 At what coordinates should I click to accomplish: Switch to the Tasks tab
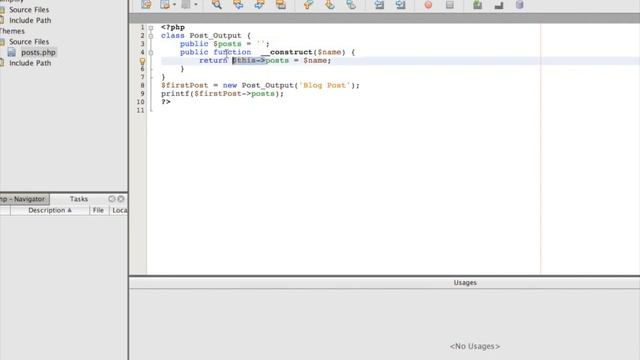click(x=79, y=199)
